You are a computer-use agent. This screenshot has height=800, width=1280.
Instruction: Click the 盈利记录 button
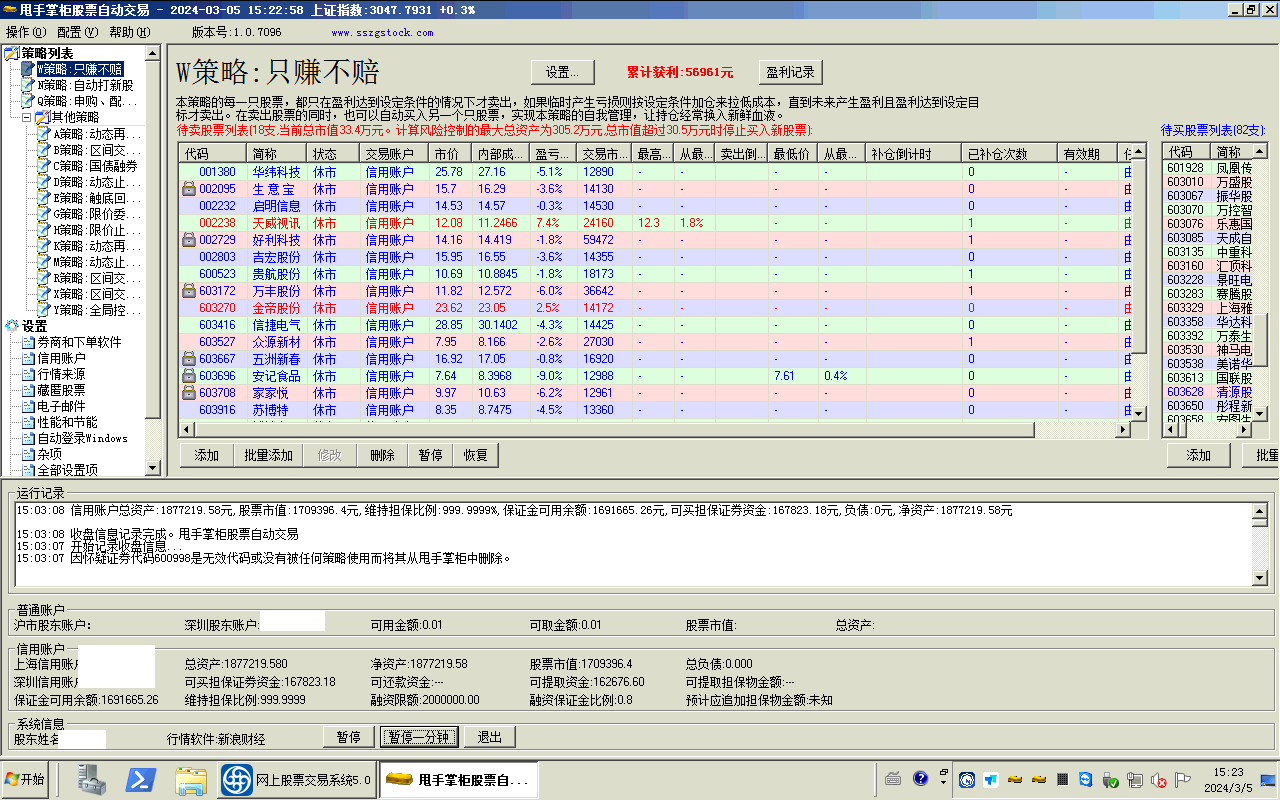click(790, 72)
